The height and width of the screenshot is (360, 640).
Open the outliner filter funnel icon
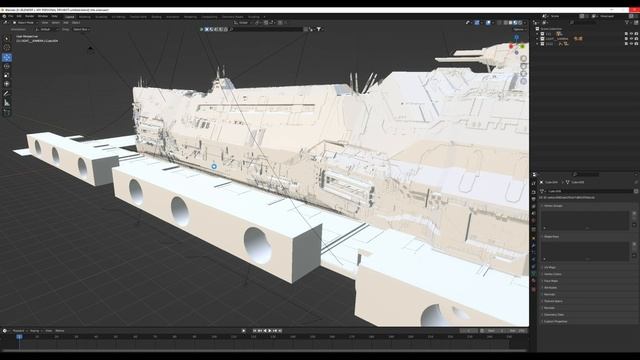pyautogui.click(x=627, y=22)
